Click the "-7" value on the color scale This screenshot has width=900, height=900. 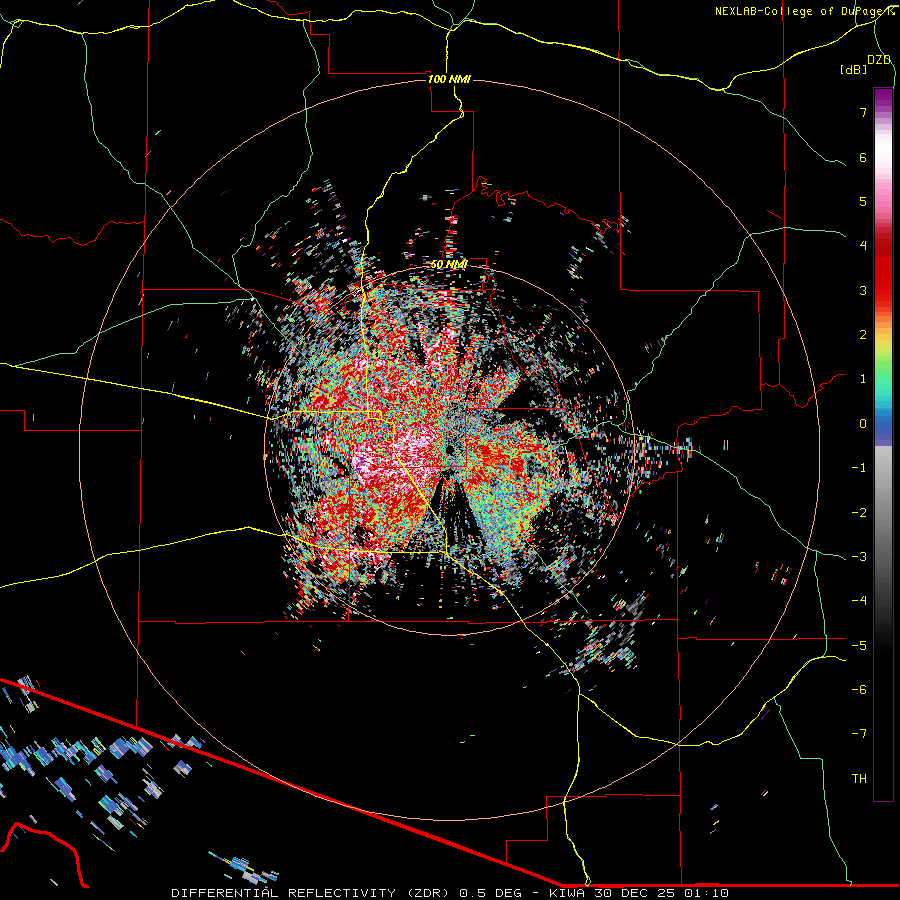pos(859,734)
